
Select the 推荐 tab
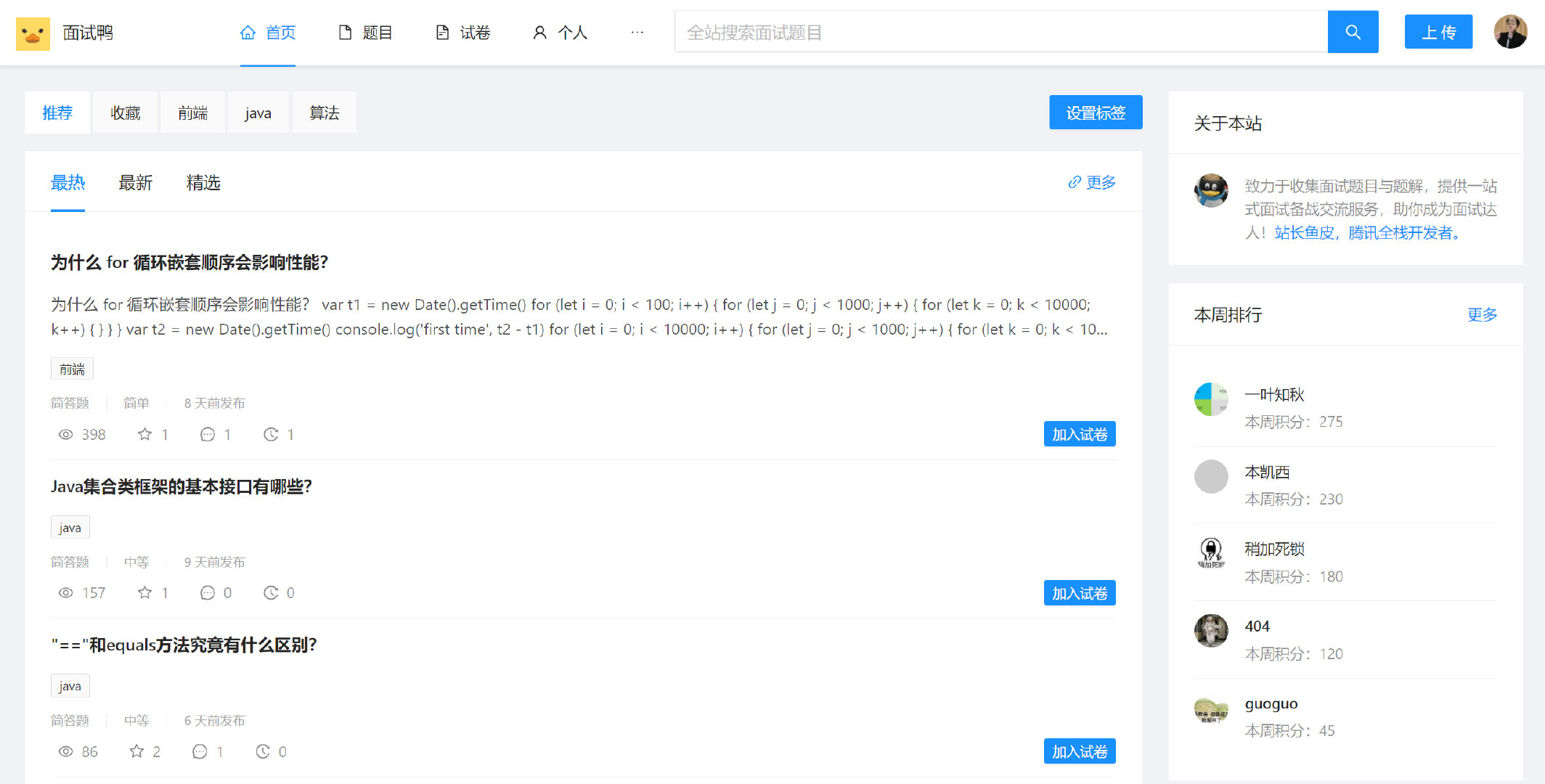coord(57,113)
